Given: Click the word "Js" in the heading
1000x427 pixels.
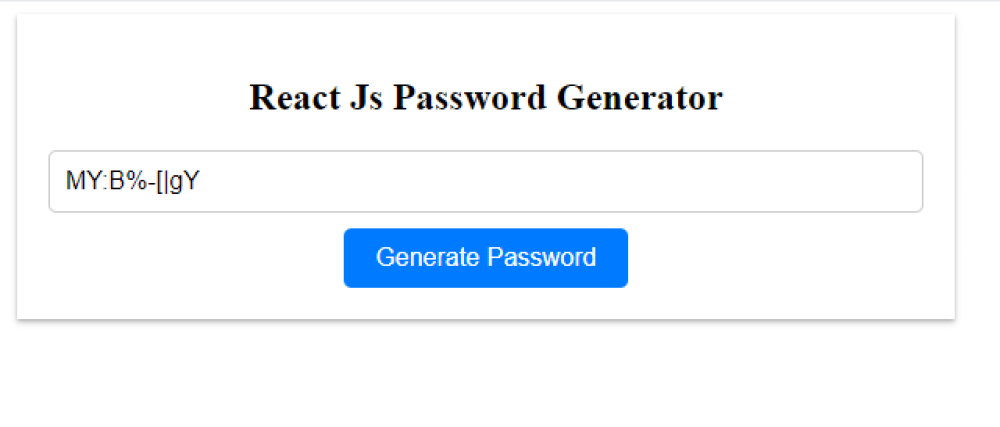Looking at the screenshot, I should pyautogui.click(x=367, y=98).
